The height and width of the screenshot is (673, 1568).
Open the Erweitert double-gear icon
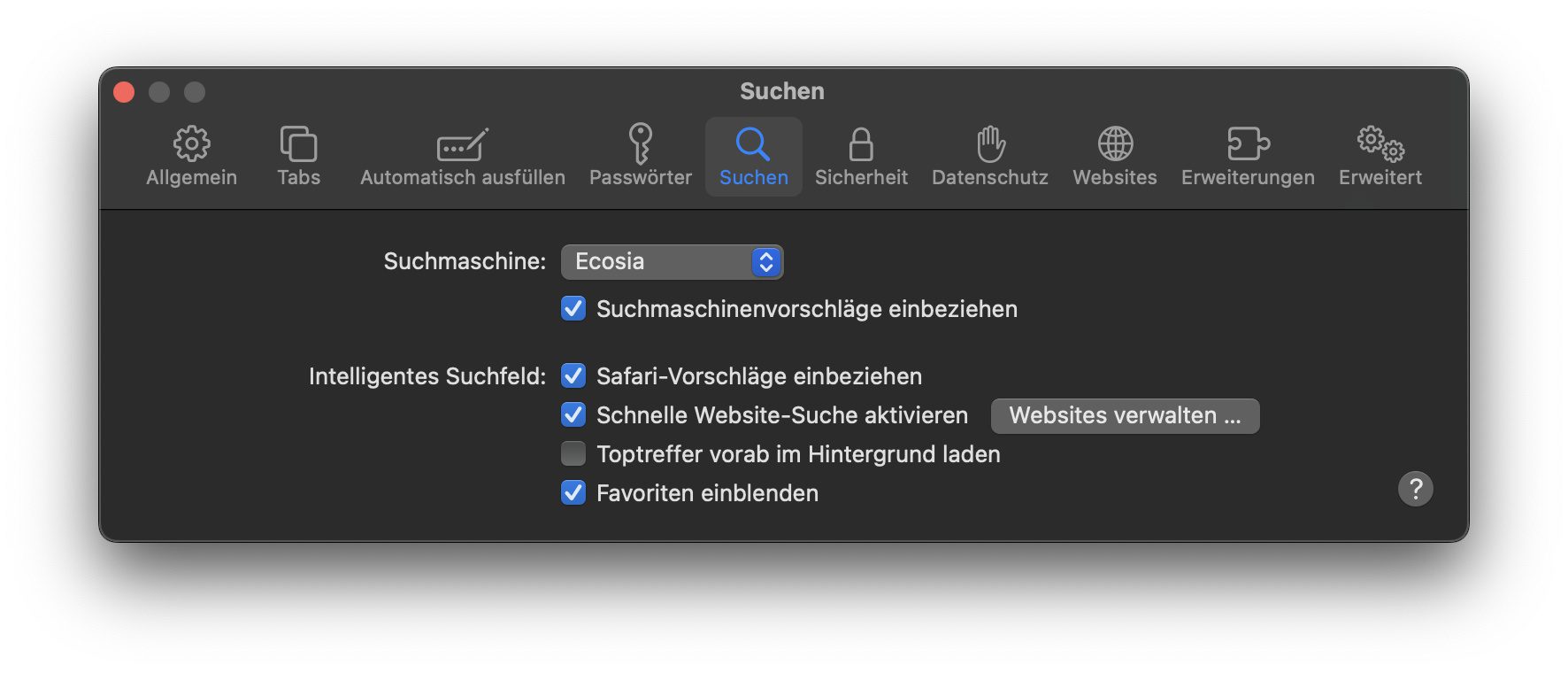click(1380, 143)
